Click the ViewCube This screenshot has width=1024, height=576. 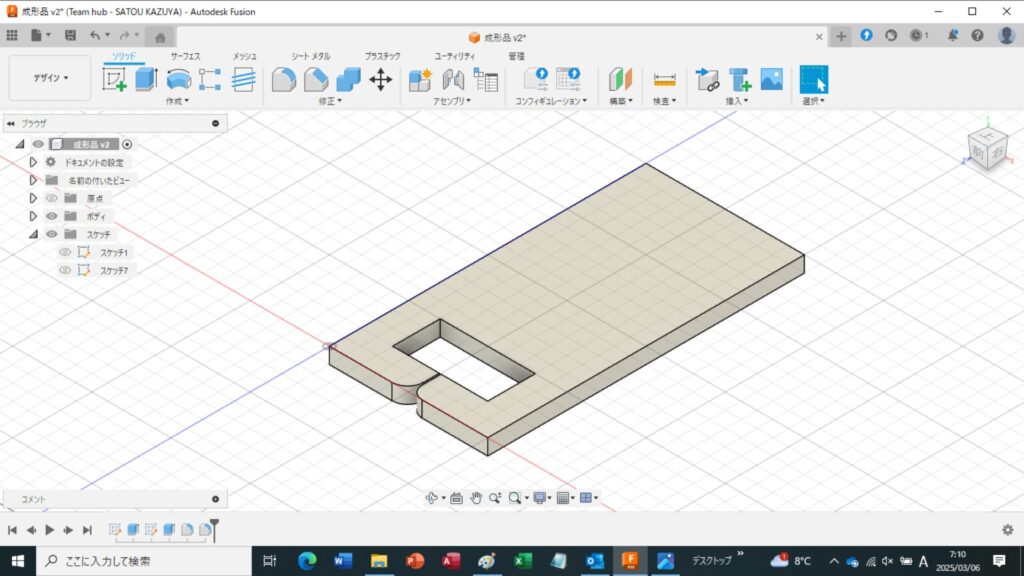click(x=987, y=150)
